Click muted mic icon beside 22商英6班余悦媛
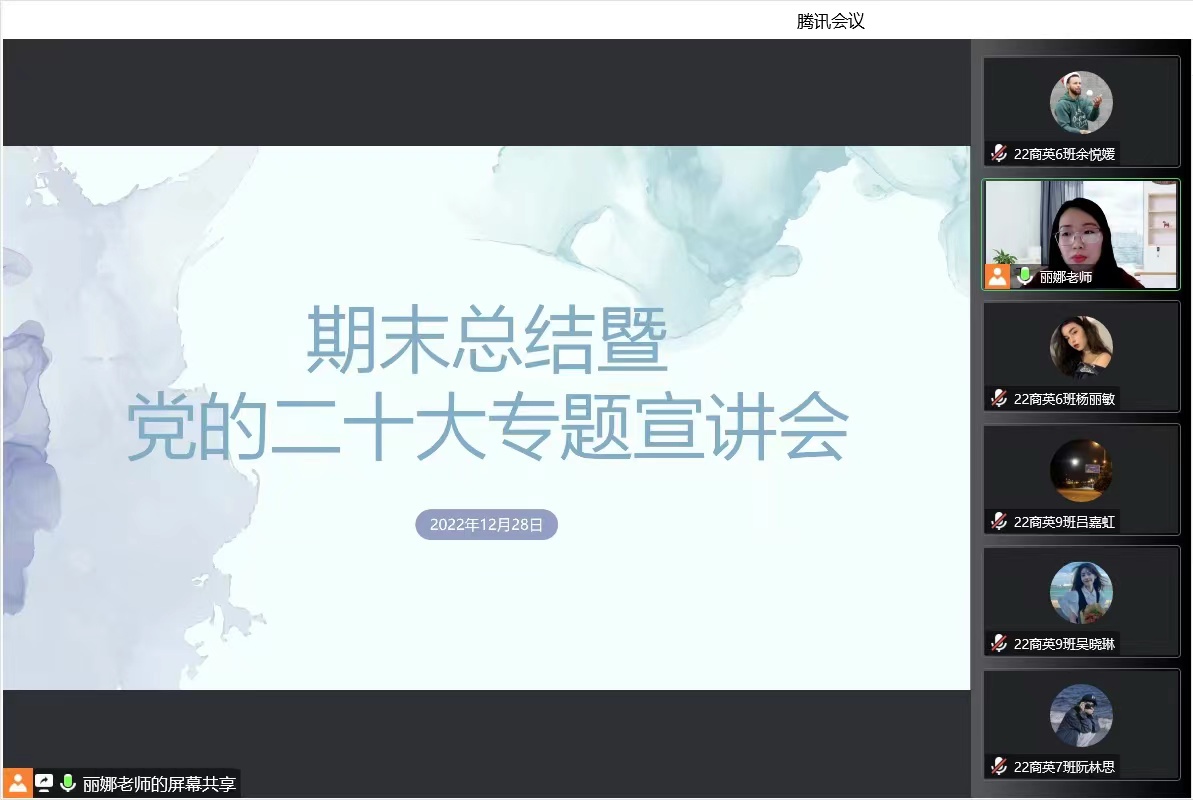The width and height of the screenshot is (1193, 800). click(999, 153)
